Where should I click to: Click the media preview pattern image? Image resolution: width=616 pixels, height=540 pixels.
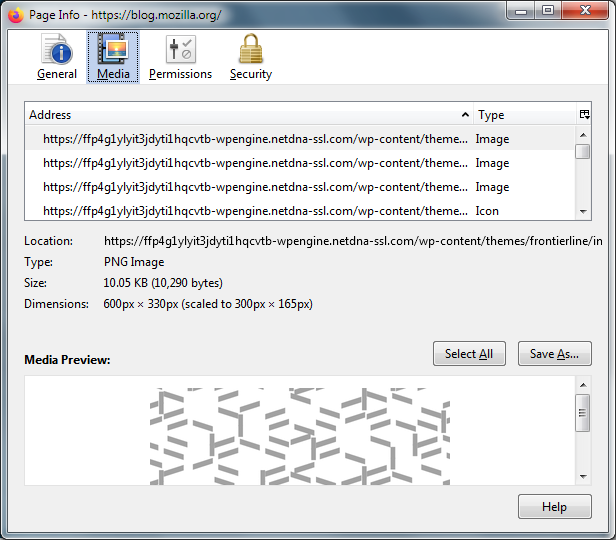point(300,436)
